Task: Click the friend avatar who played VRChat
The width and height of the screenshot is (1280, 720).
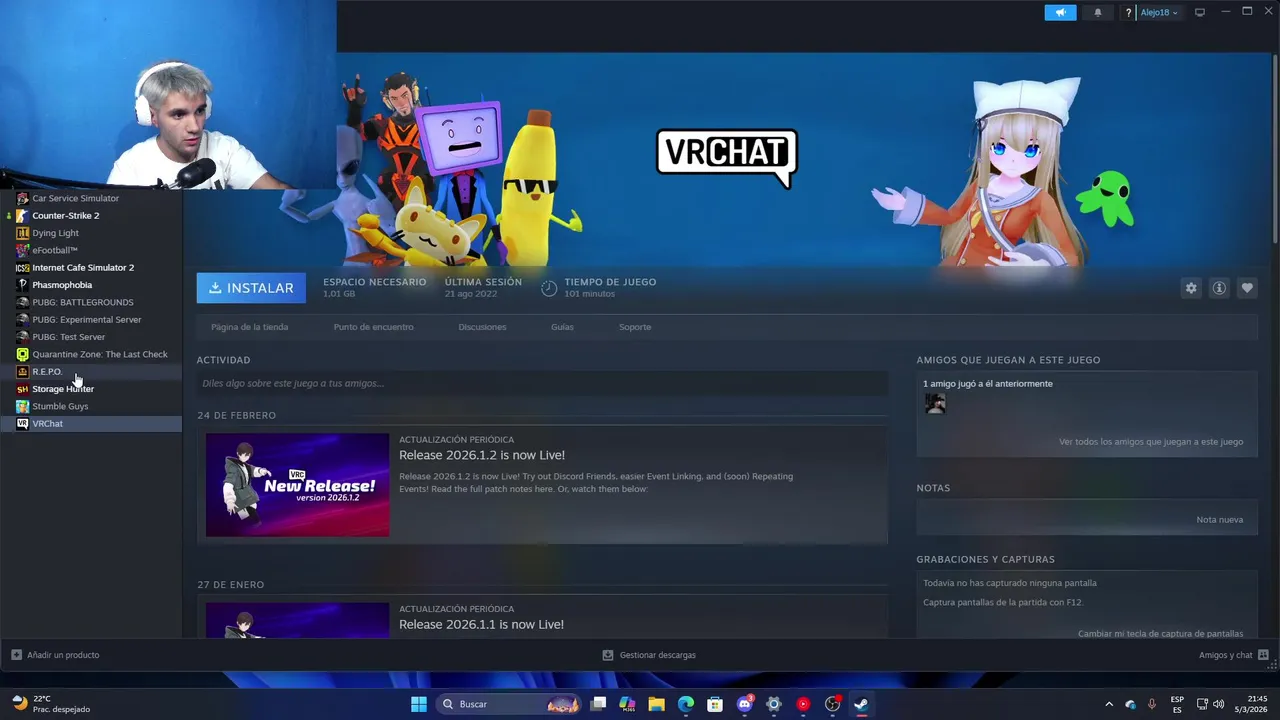Action: click(x=935, y=403)
